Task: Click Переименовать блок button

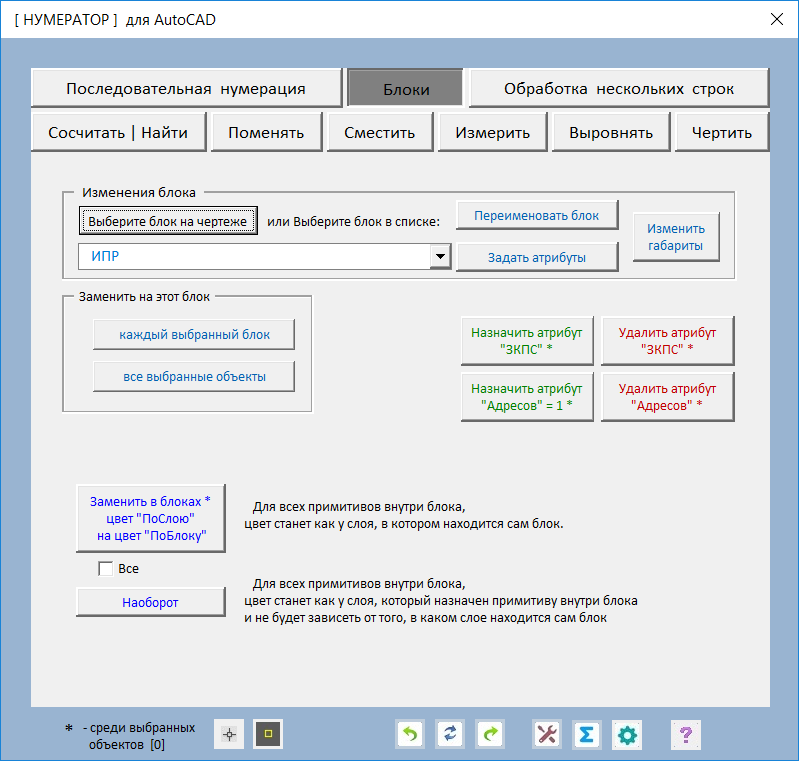Action: click(537, 215)
